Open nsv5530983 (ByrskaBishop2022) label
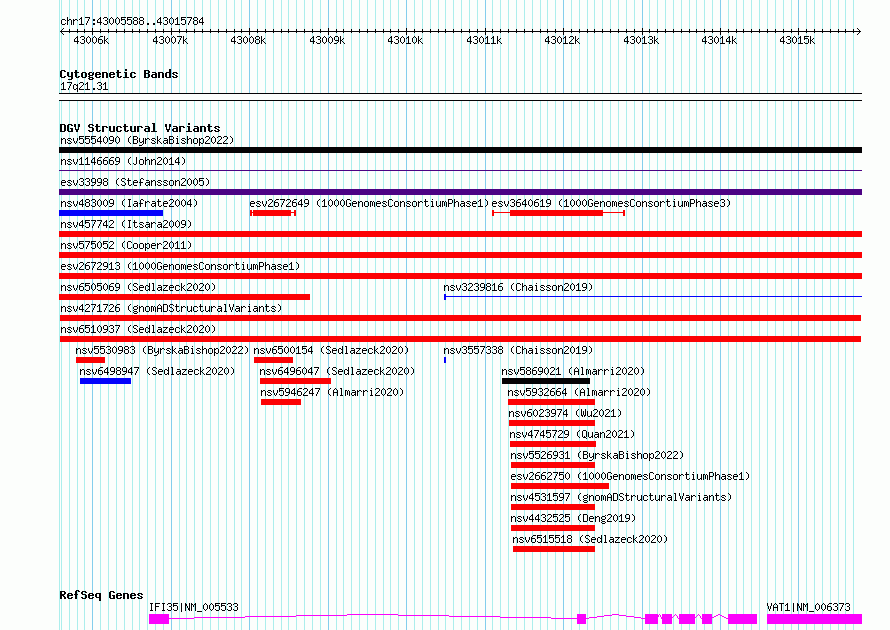The height and width of the screenshot is (630, 890). (162, 350)
